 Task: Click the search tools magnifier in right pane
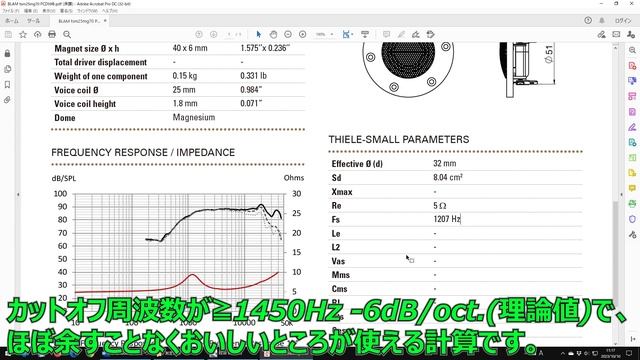632,50
